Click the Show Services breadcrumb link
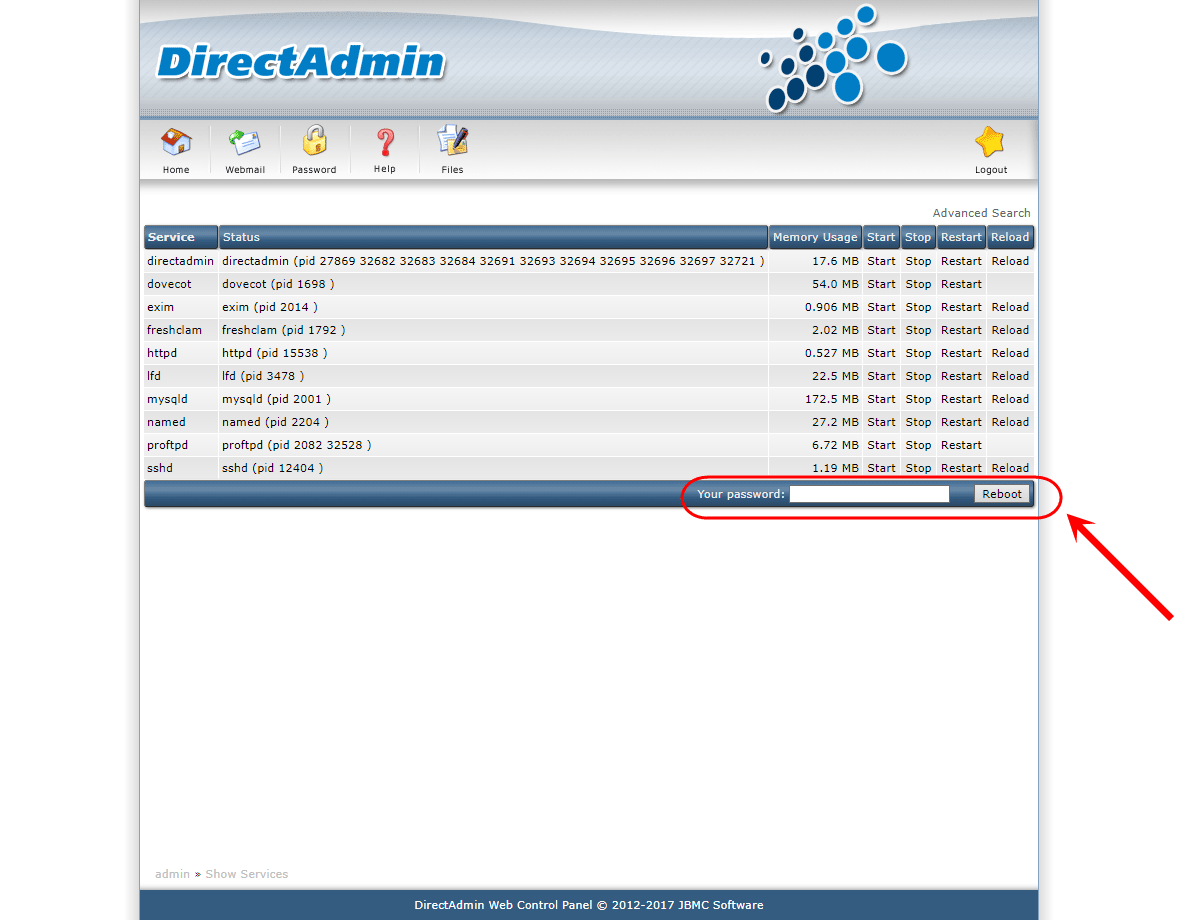The image size is (1179, 920). [247, 873]
